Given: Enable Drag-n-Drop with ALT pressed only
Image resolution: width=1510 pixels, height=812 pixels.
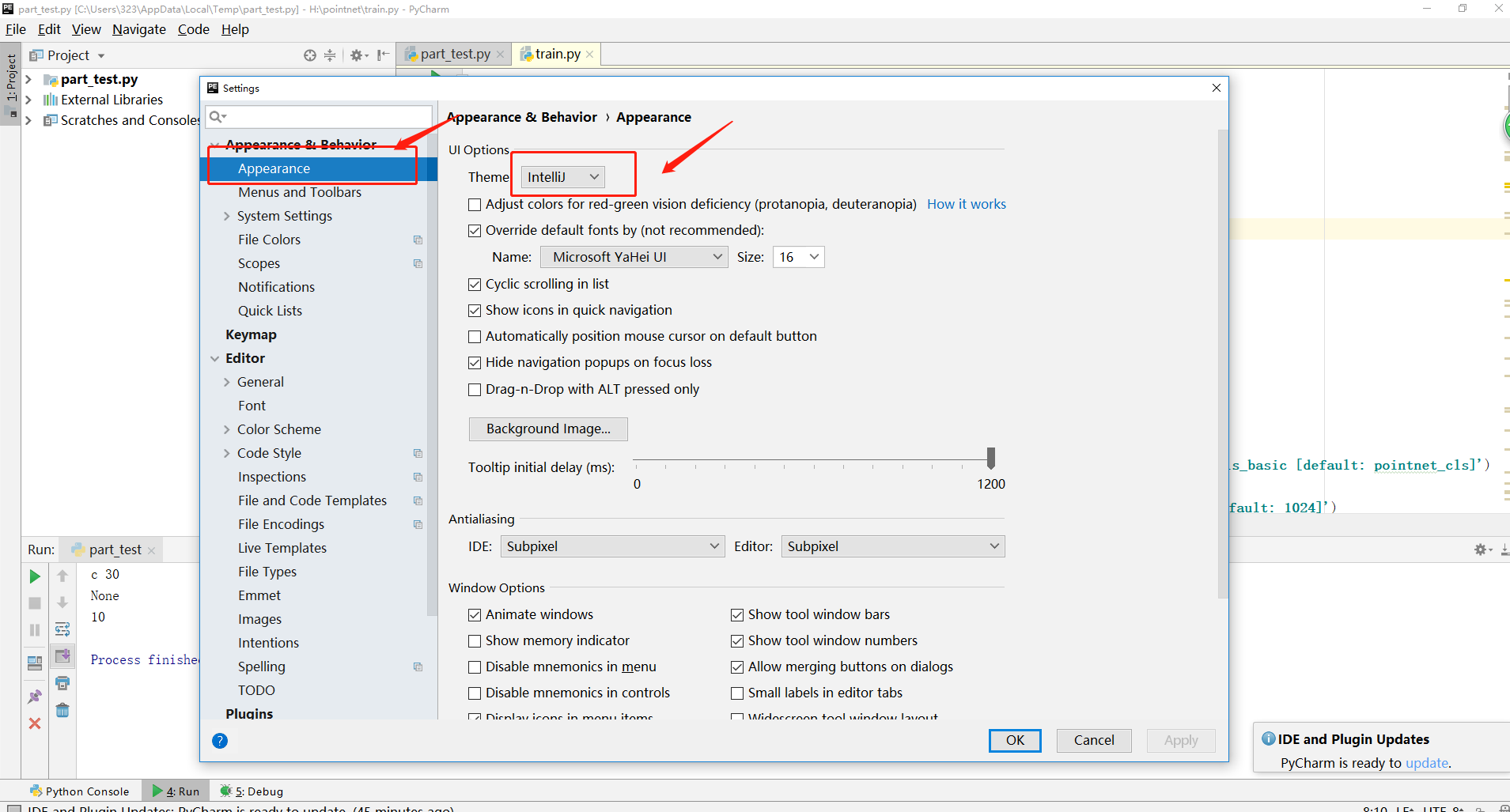Looking at the screenshot, I should click(x=475, y=390).
